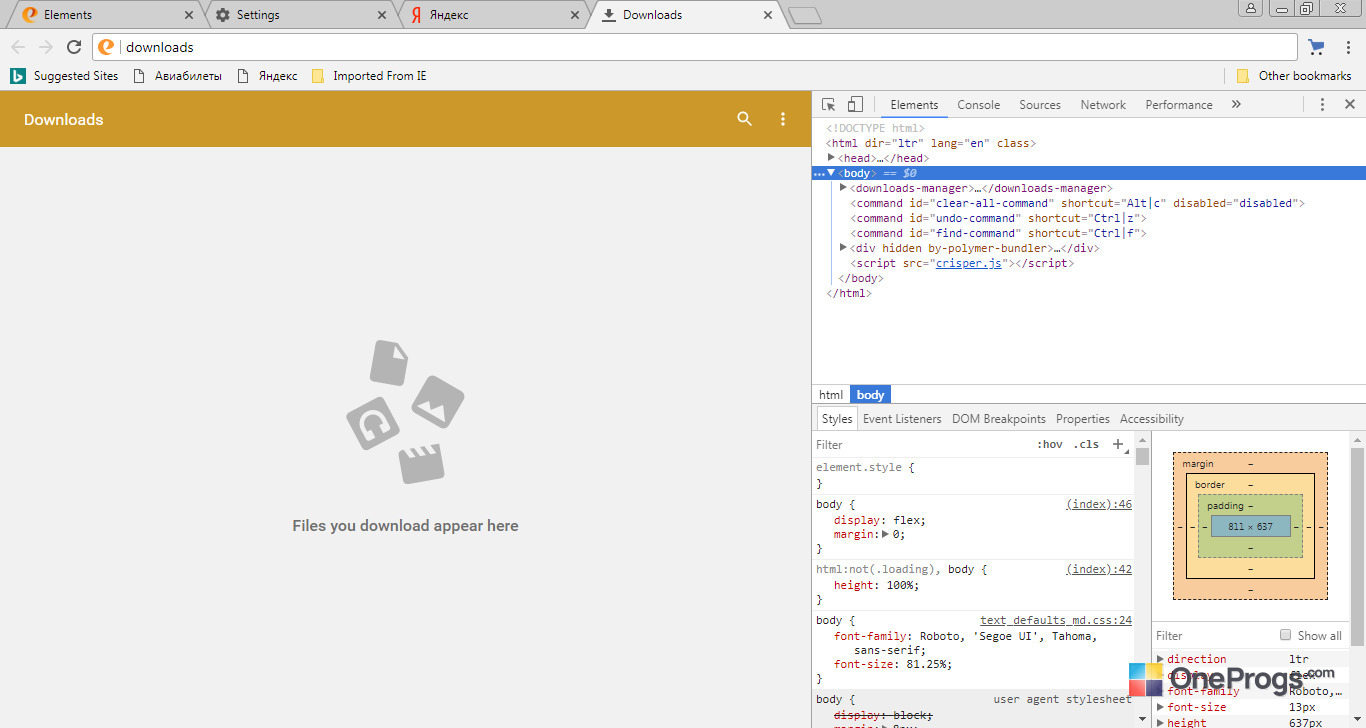Open (index):46 source link

1099,504
